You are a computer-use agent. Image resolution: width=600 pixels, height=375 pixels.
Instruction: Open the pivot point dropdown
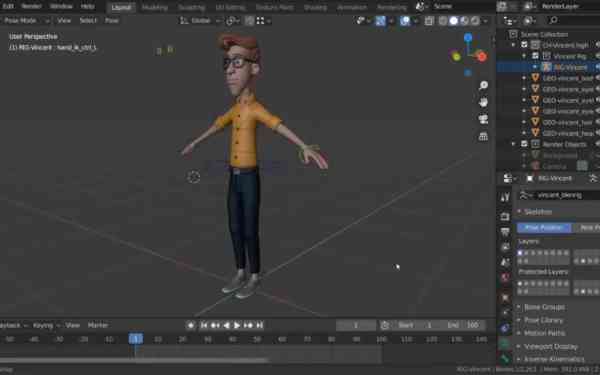[232, 21]
